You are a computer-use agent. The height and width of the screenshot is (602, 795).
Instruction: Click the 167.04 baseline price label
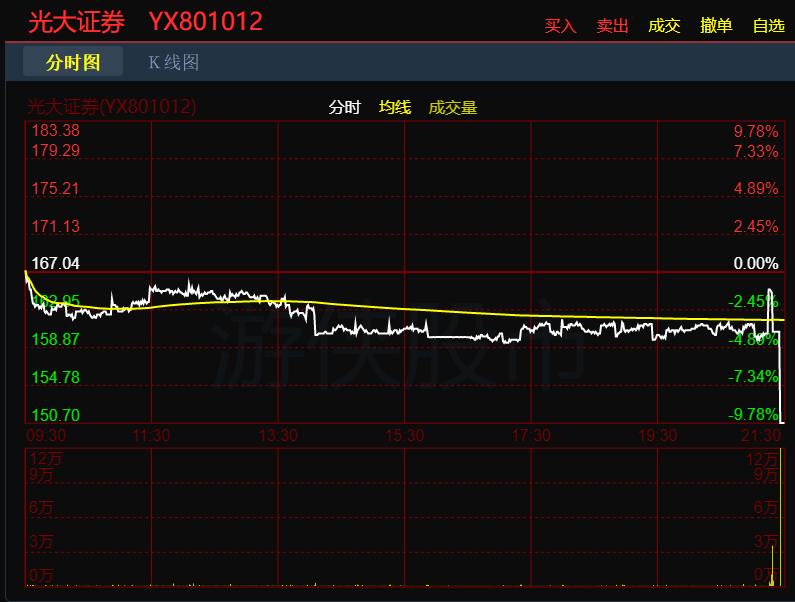tap(56, 263)
